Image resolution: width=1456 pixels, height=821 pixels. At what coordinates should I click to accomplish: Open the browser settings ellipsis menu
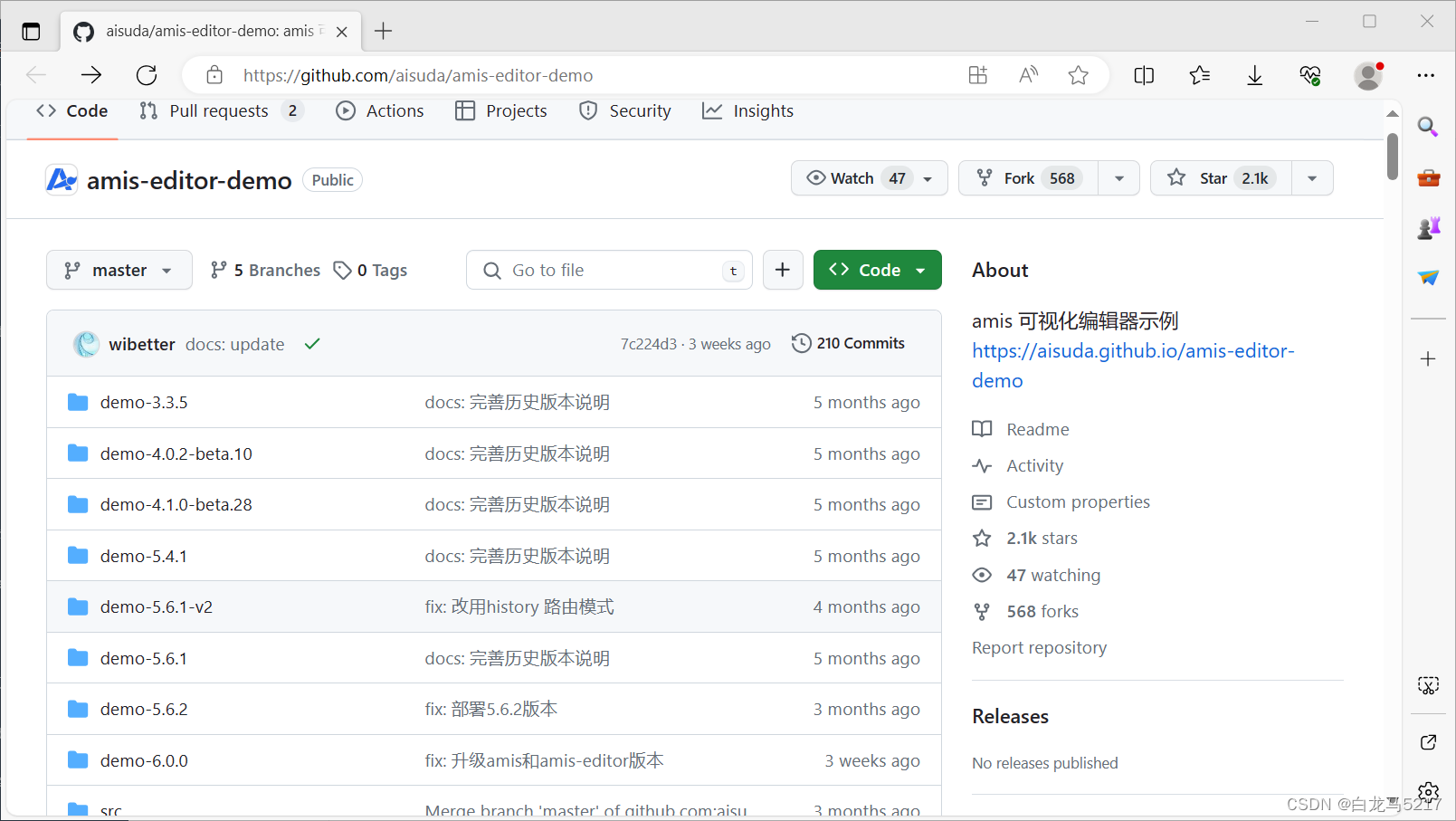(x=1426, y=75)
